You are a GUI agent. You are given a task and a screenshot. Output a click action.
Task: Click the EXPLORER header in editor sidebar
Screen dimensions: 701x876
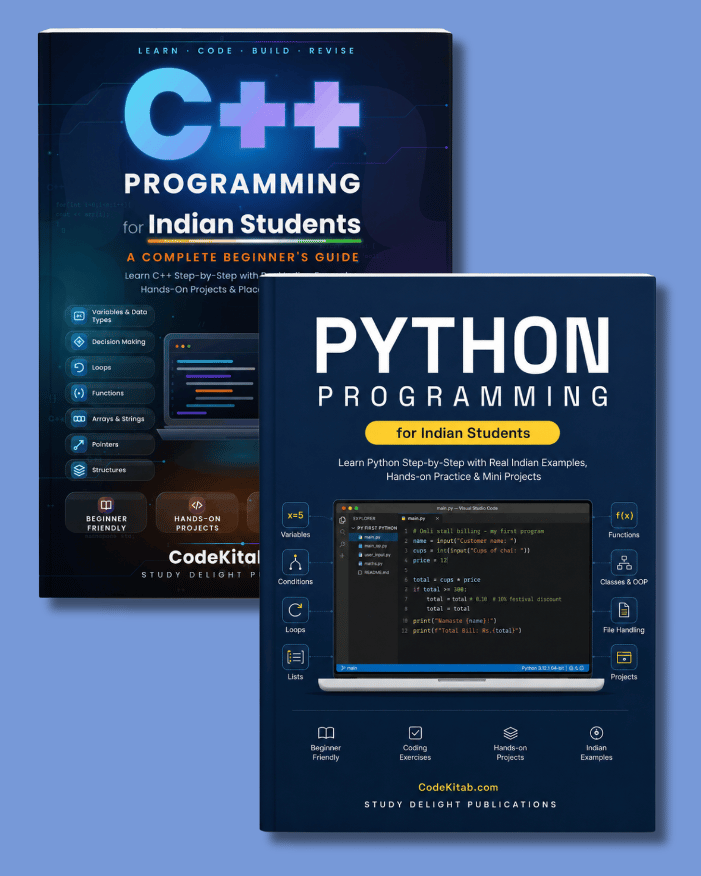[364, 518]
